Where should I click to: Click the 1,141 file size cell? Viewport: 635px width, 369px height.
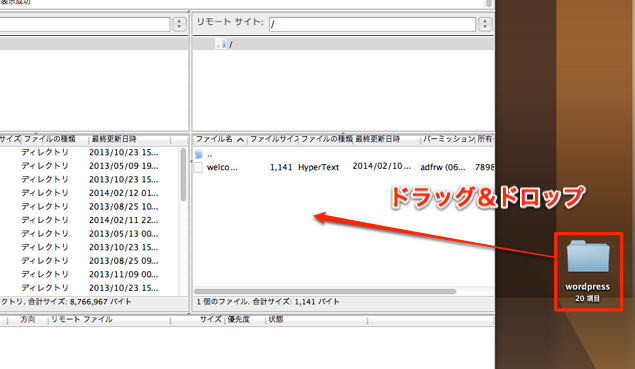click(x=281, y=167)
